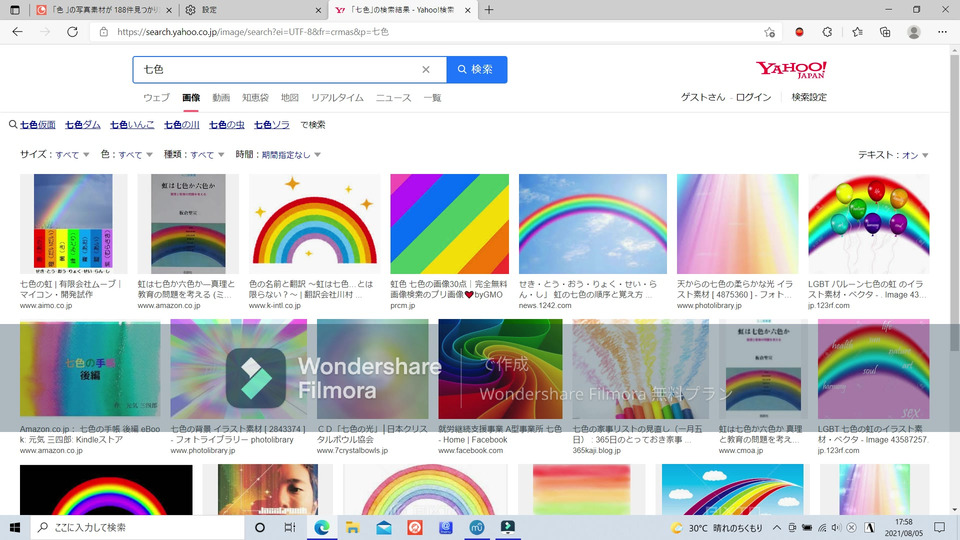
Task: View site information lock icon
Action: click(103, 32)
